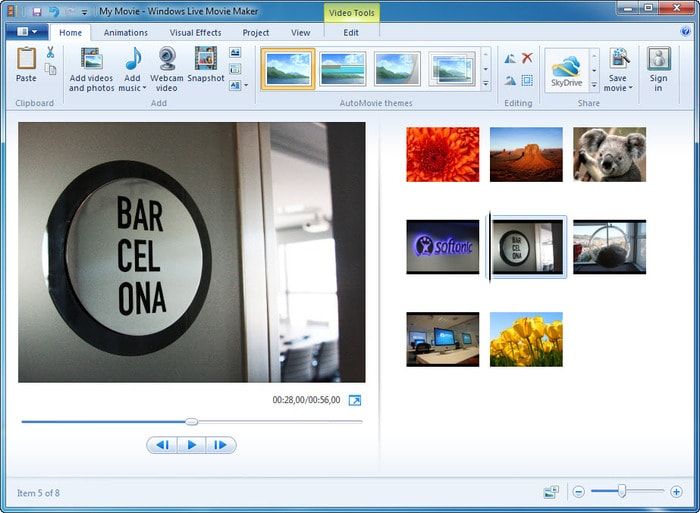Open the Save movie dropdown
The width and height of the screenshot is (700, 513).
pos(618,70)
